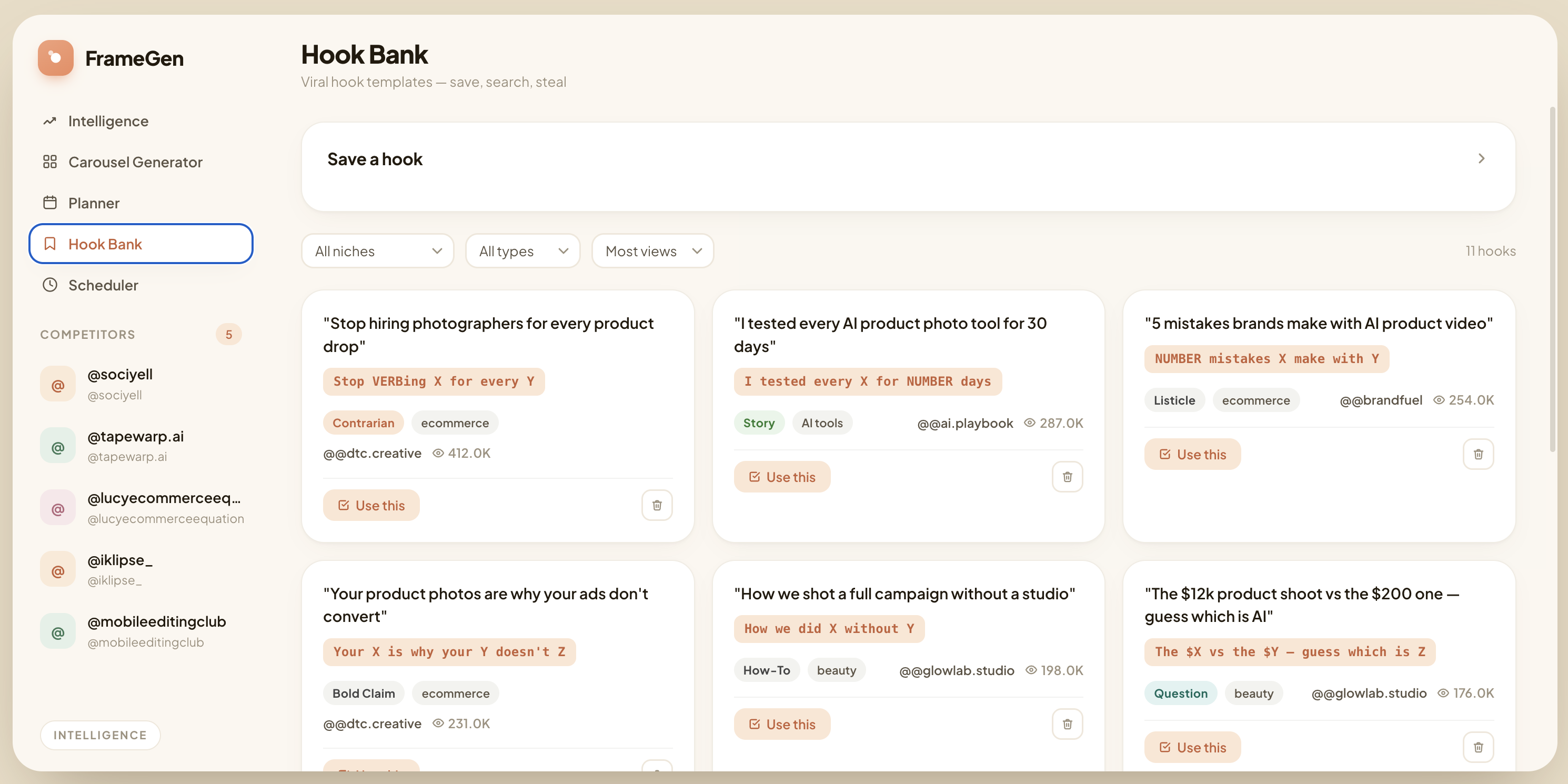Click the Intelligence trend icon in sidebar
This screenshot has width=1568, height=784.
click(x=50, y=121)
